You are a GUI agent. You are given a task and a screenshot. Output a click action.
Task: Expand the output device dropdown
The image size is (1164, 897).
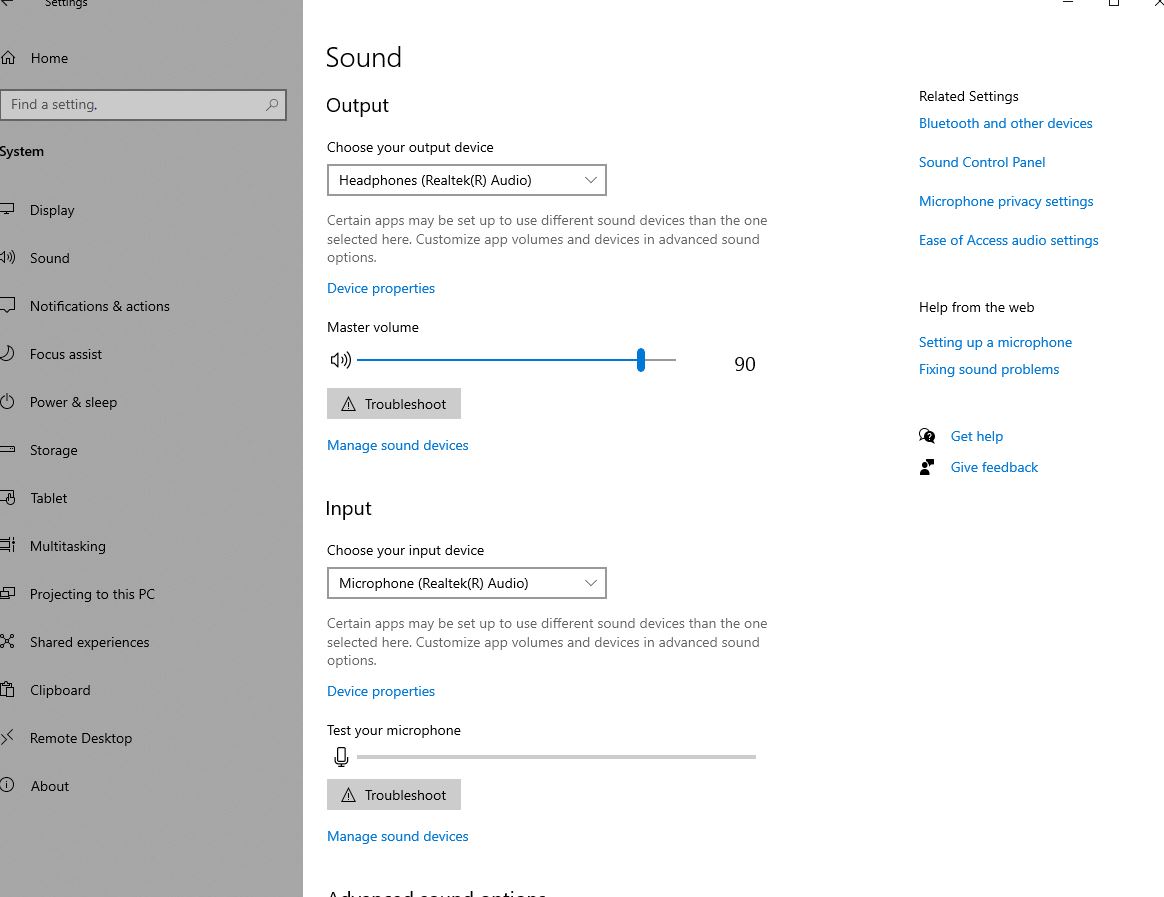pyautogui.click(x=466, y=180)
